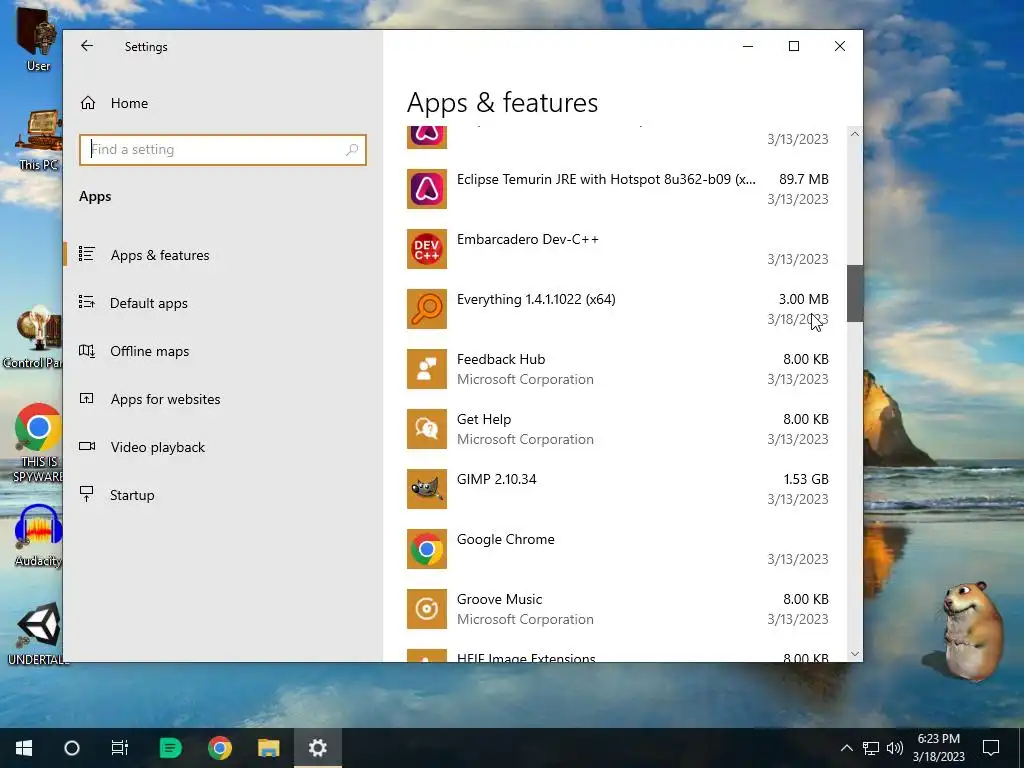The height and width of the screenshot is (768, 1024).
Task: Click the GIMP 2.10.34 app icon
Action: pos(426,489)
